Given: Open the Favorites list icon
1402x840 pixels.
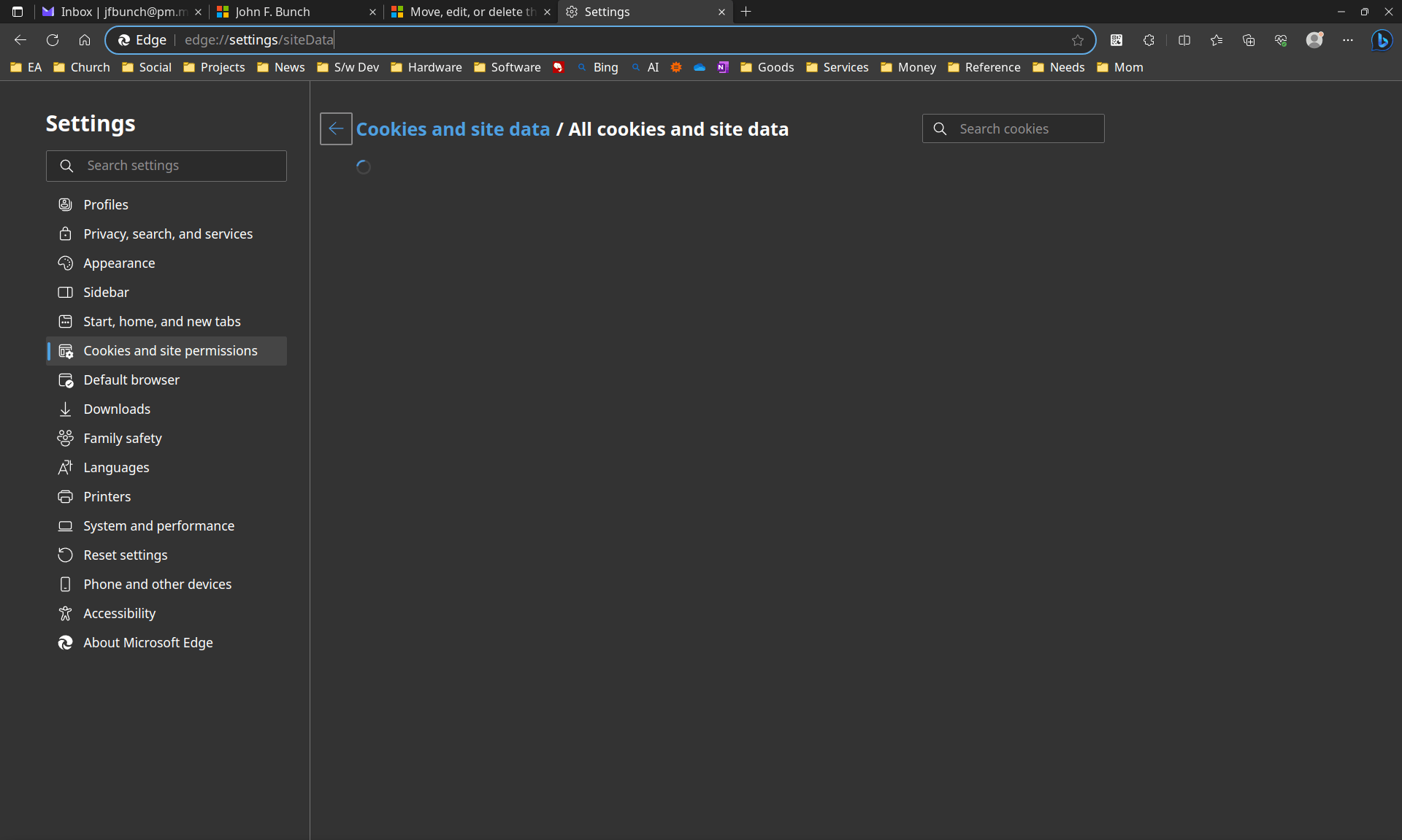Looking at the screenshot, I should (1217, 40).
